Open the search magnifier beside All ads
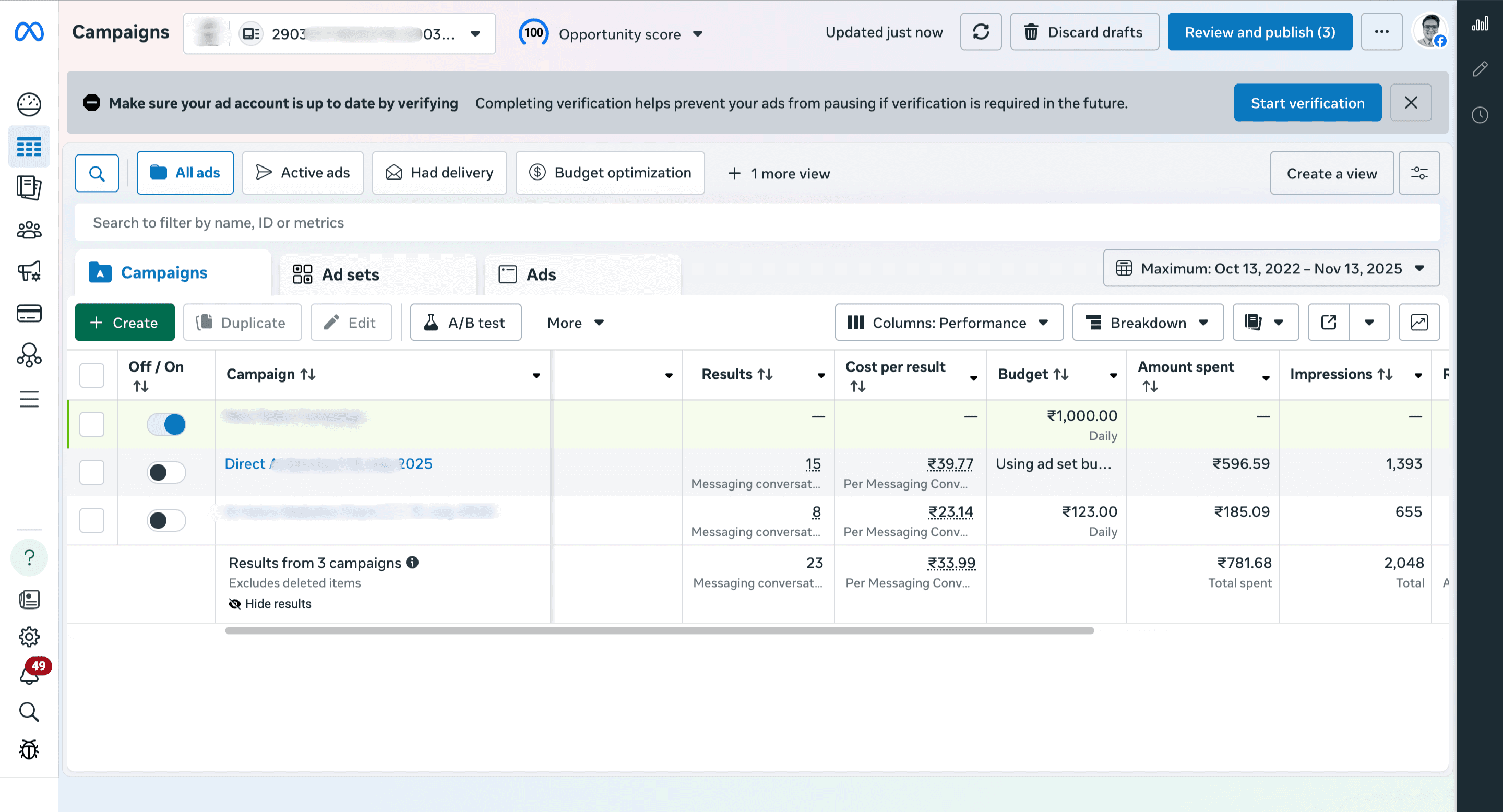 [x=97, y=173]
